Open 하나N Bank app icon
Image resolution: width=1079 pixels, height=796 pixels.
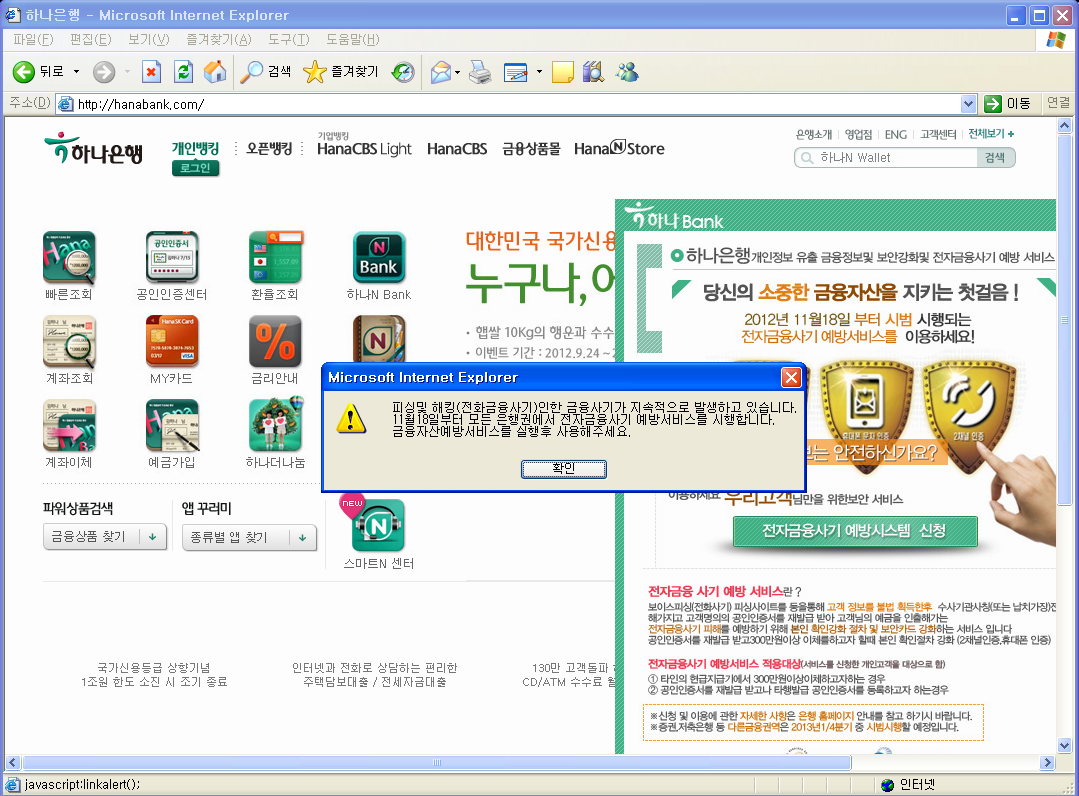click(378, 258)
